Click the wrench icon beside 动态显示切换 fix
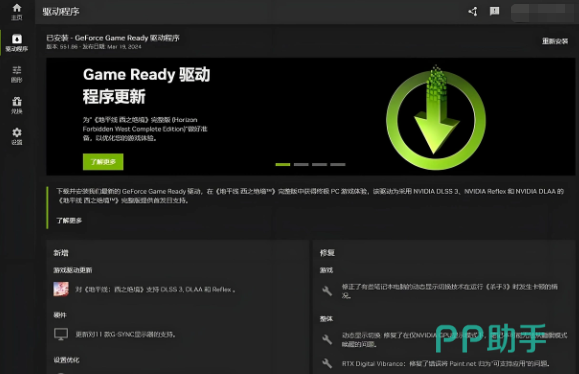The image size is (579, 374). coord(327,339)
